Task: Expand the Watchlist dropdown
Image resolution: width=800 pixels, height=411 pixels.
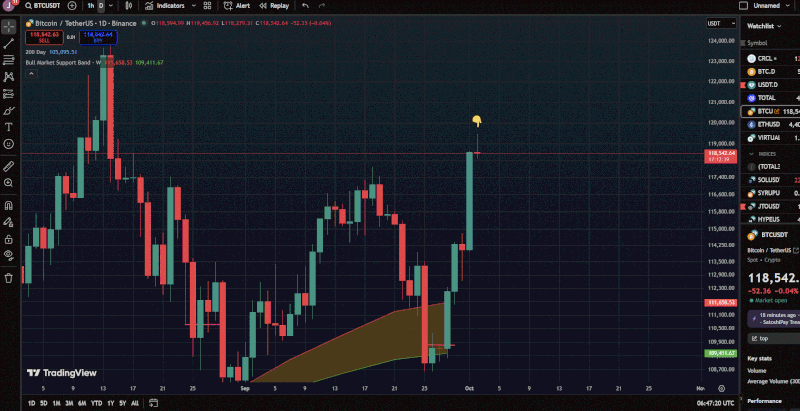Action: 764,25
